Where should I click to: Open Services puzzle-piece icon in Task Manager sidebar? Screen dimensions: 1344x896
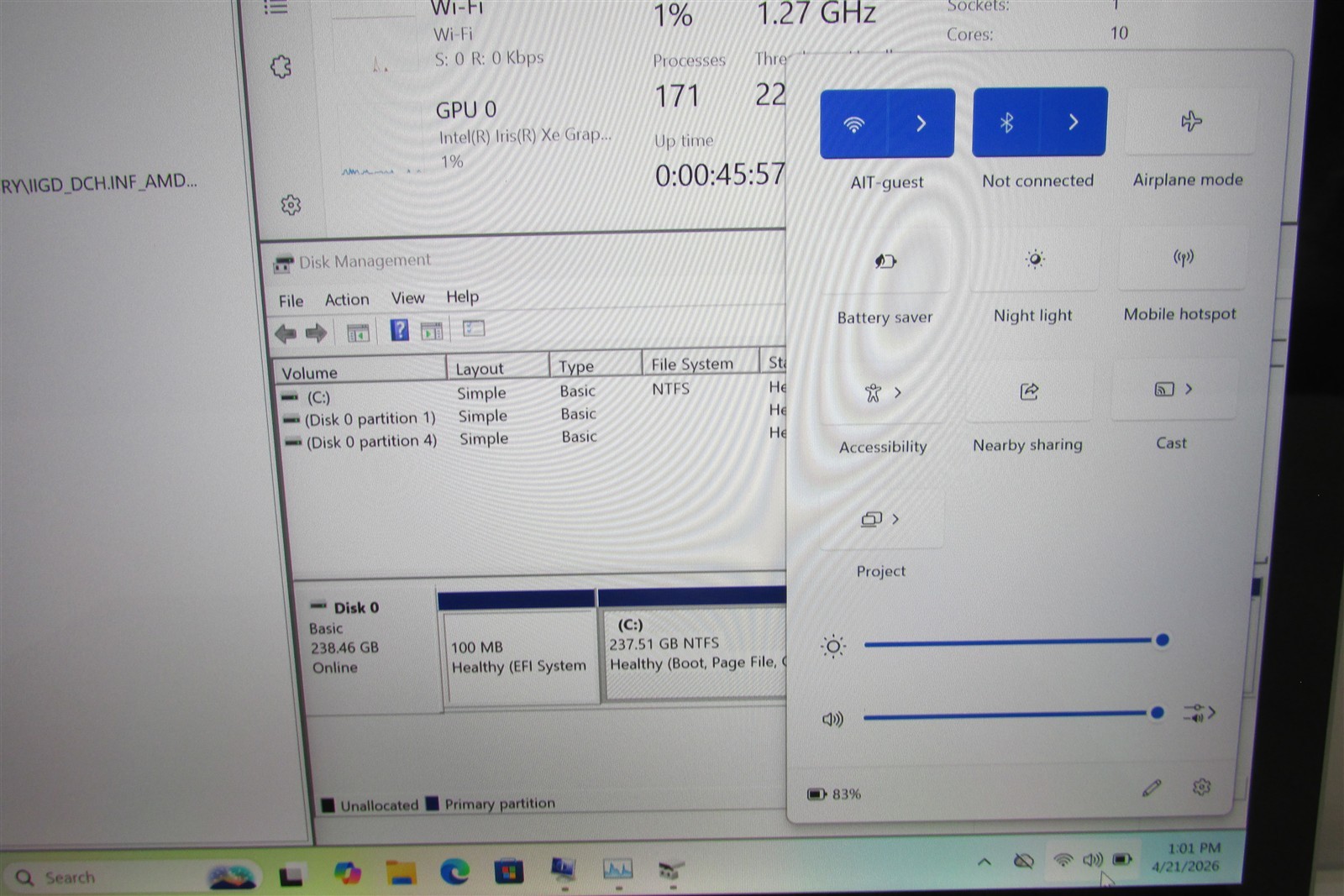tap(281, 67)
